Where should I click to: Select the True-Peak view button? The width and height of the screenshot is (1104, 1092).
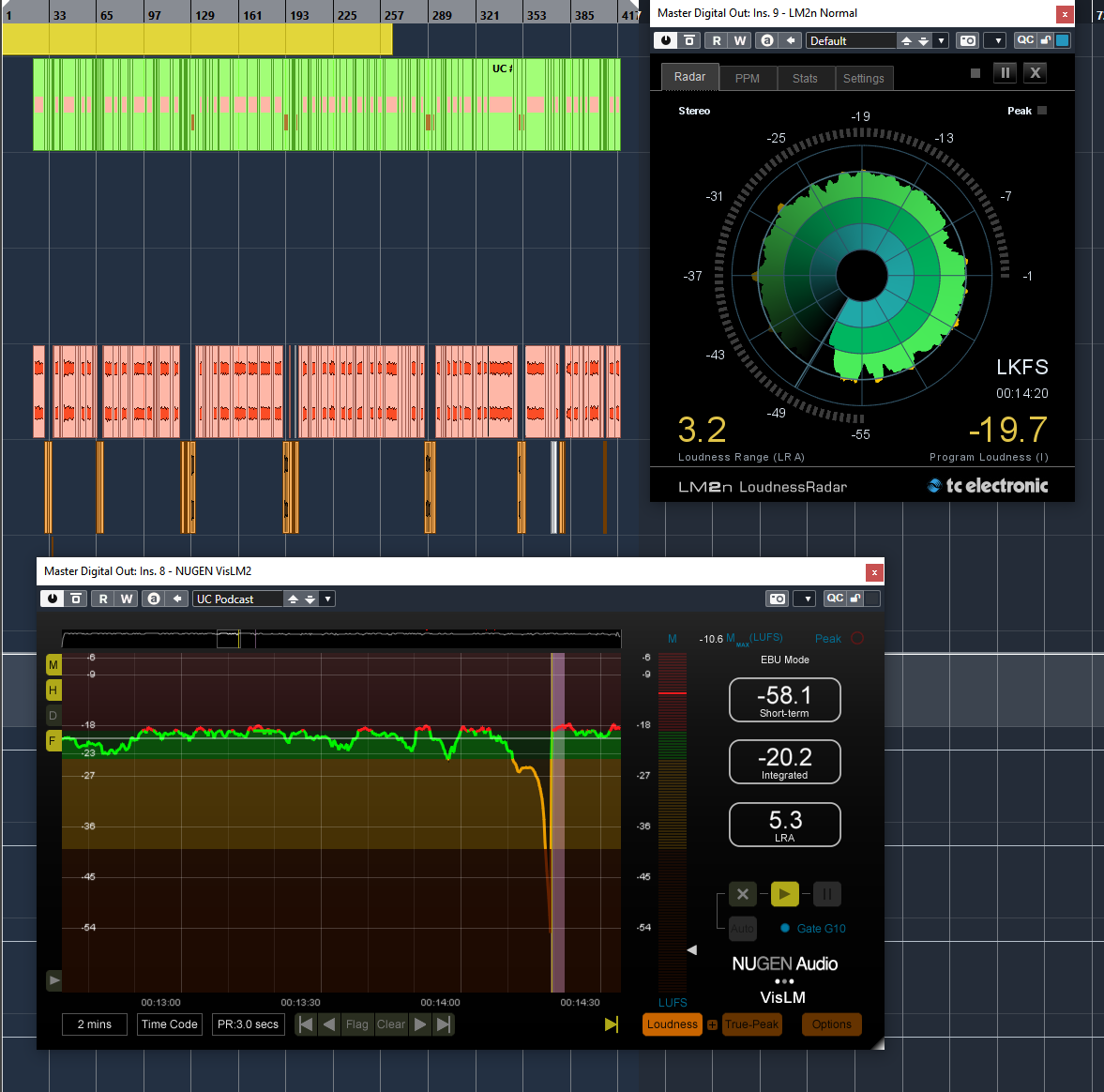click(x=751, y=1024)
